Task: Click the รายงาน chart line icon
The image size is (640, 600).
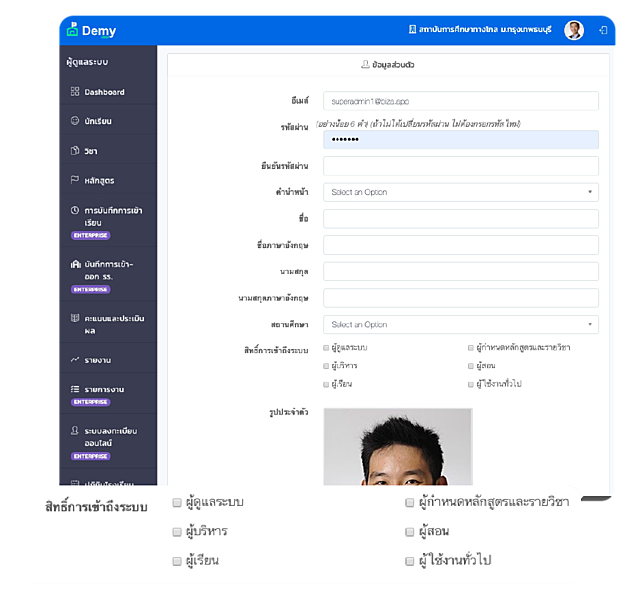Action: click(75, 359)
